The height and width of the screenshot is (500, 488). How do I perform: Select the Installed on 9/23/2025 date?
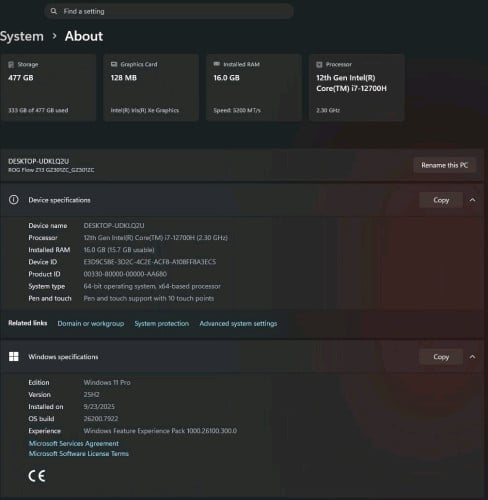pyautogui.click(x=99, y=407)
